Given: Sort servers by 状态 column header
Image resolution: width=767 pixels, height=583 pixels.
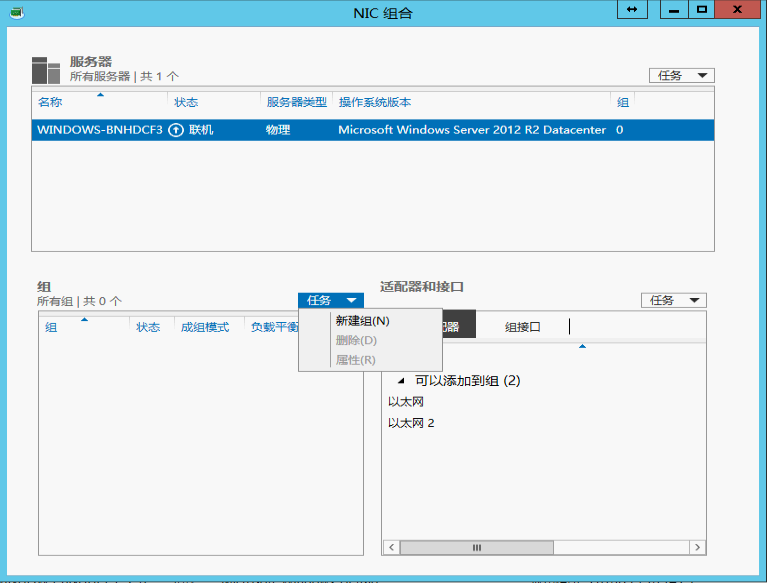Looking at the screenshot, I should tap(186, 102).
